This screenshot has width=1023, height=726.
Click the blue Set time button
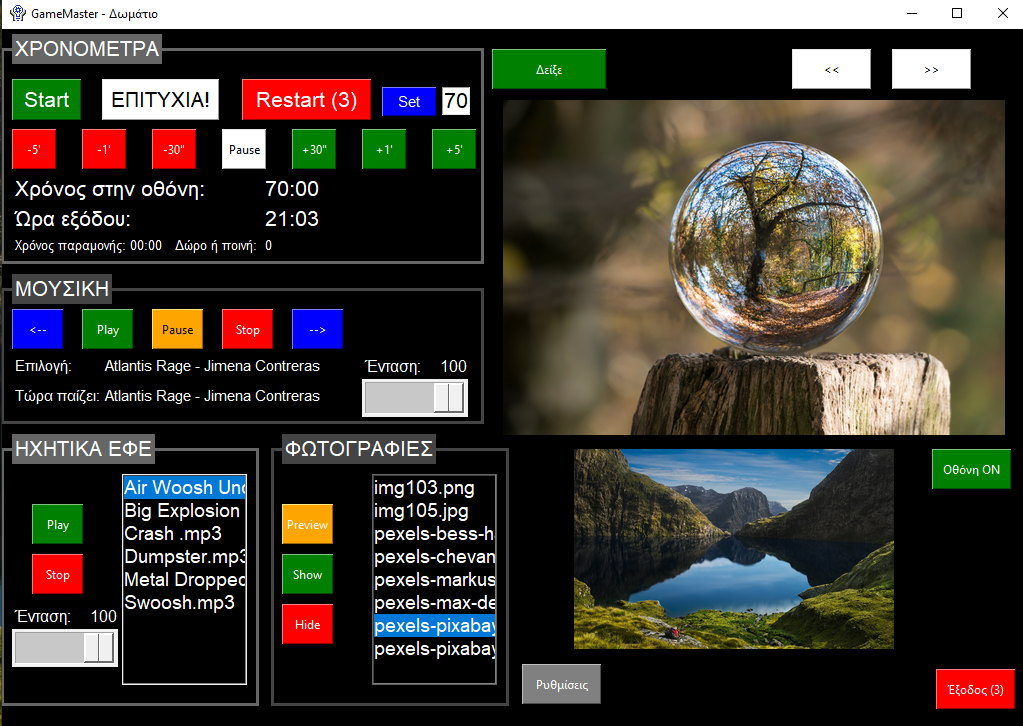(409, 101)
